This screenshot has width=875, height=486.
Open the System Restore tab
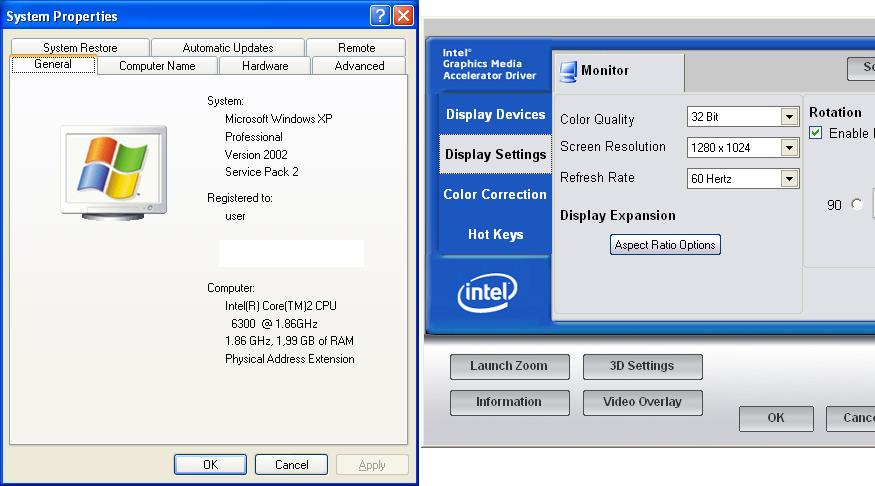pos(80,47)
